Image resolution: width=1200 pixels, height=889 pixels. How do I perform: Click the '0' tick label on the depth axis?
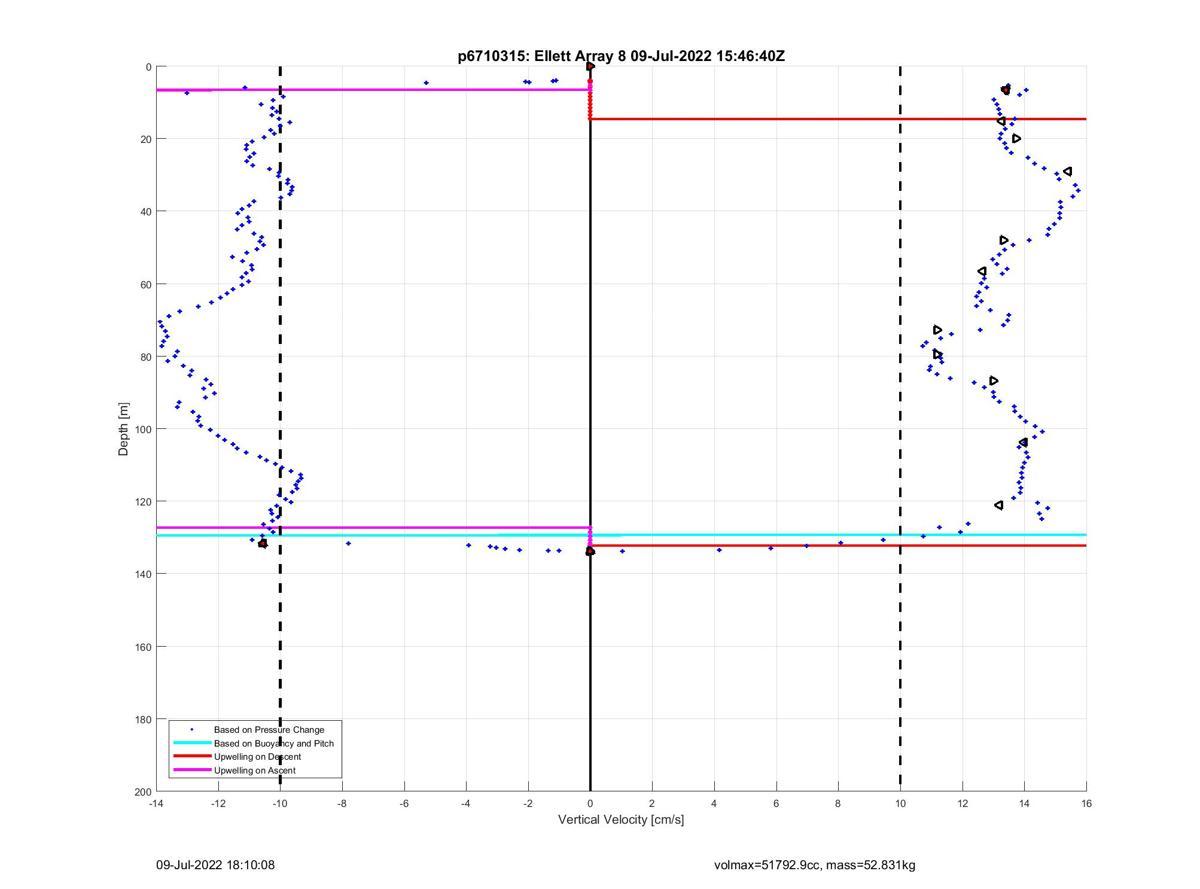(148, 67)
